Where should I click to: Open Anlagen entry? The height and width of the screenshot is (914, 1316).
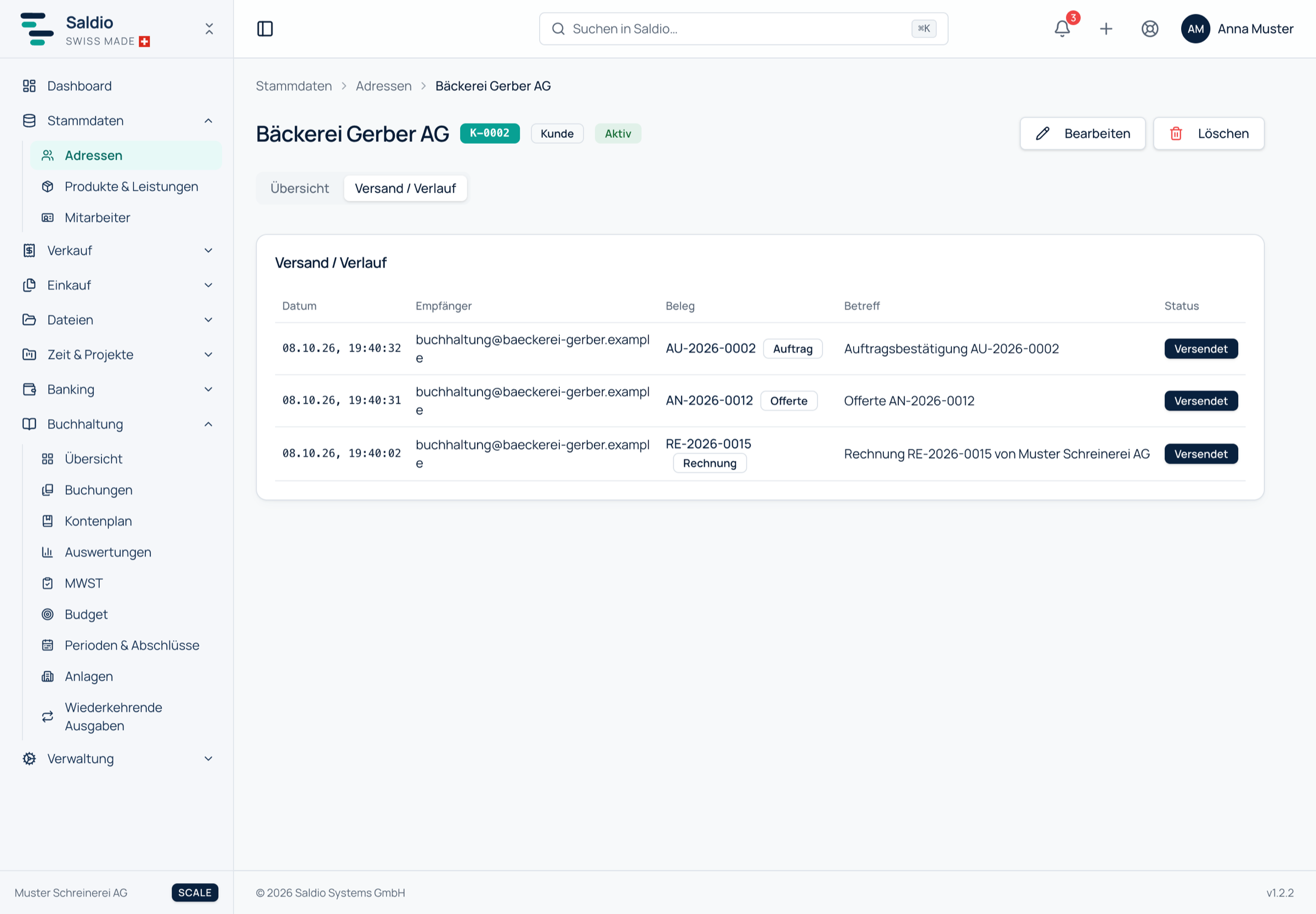pyautogui.click(x=126, y=676)
